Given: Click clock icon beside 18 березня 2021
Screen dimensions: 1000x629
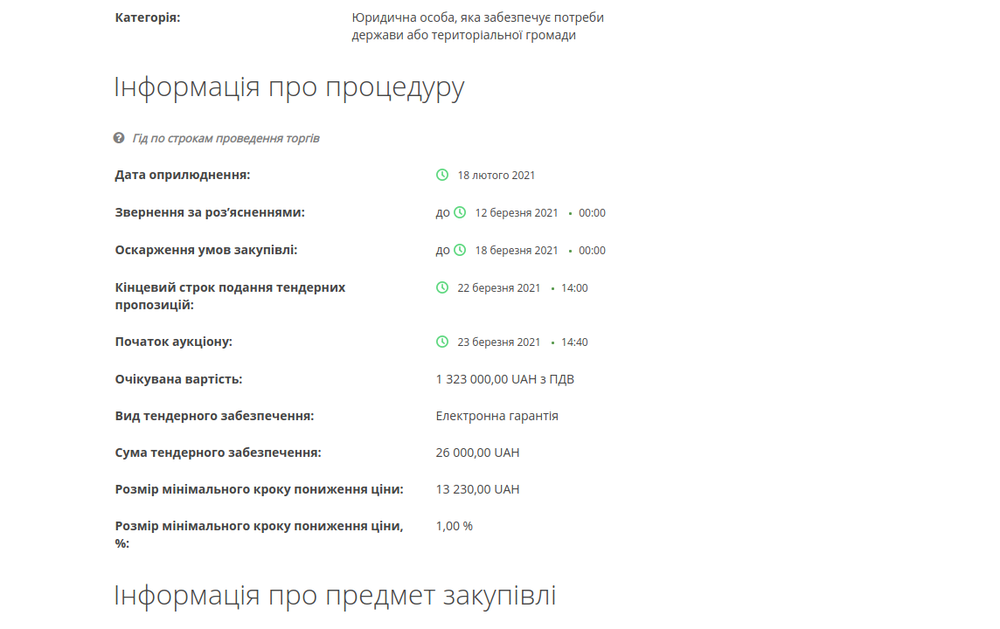Looking at the screenshot, I should pos(460,250).
